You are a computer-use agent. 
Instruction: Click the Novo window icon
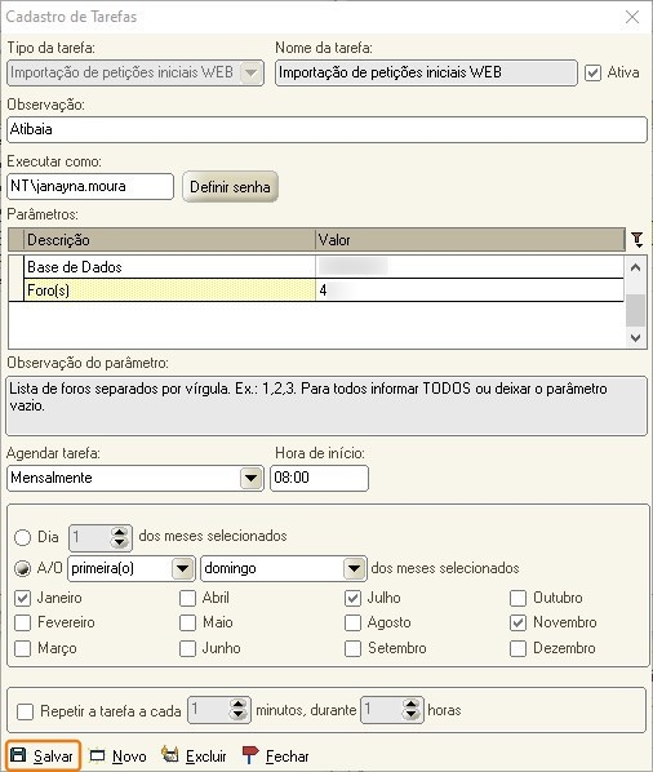point(97,755)
